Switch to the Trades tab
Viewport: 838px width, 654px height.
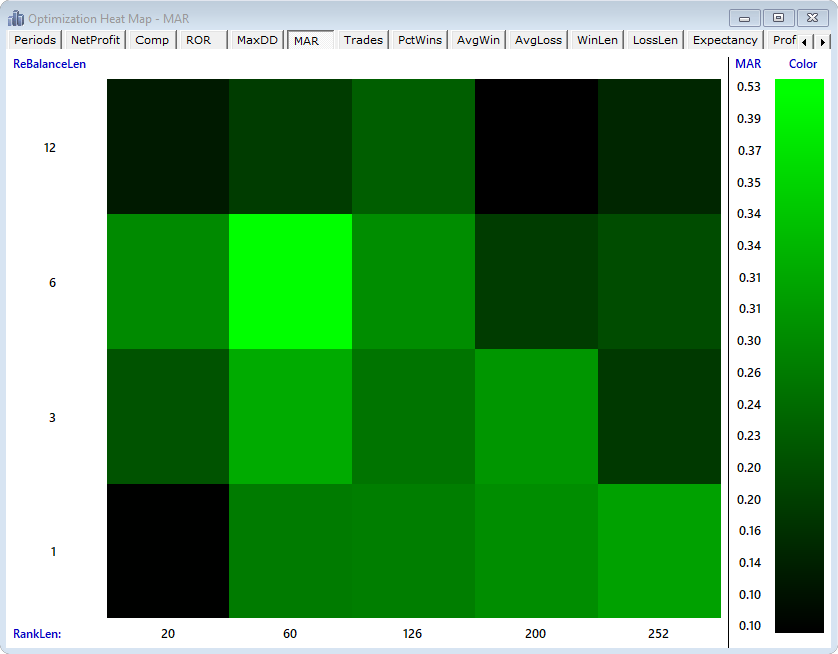(363, 40)
